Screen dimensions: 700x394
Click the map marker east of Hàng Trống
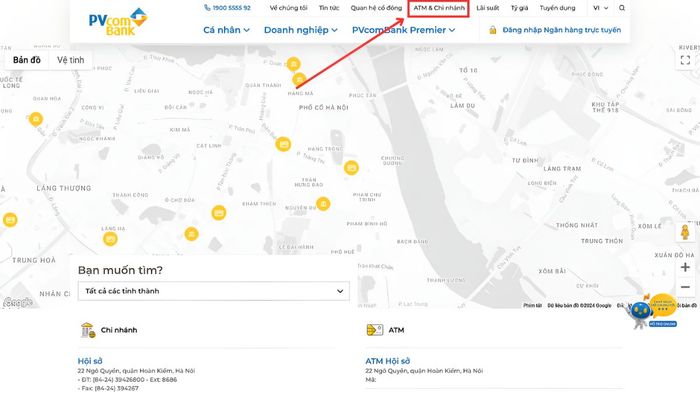point(351,168)
